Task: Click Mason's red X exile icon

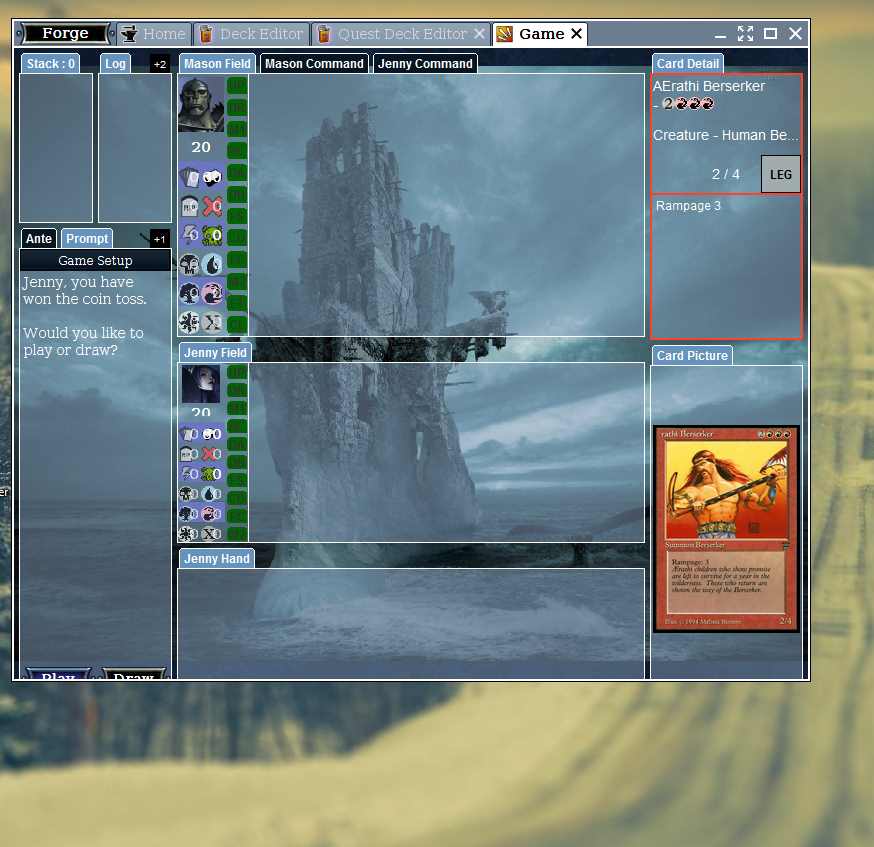Action: point(212,207)
